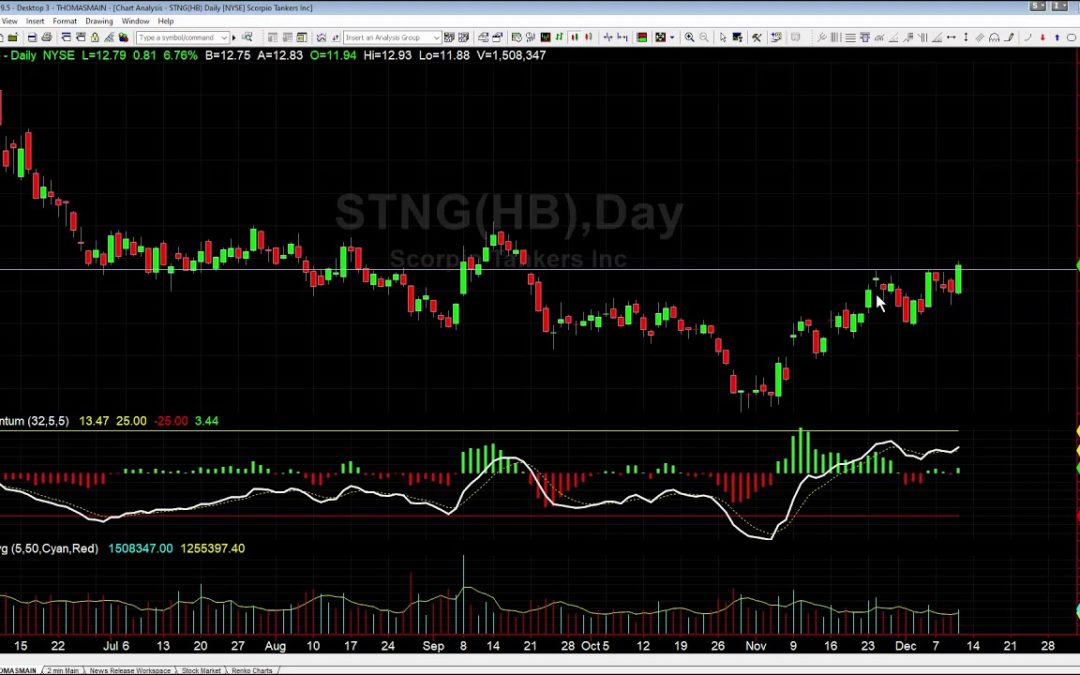Select the blue up arrow drawing tool

pos(1057,38)
